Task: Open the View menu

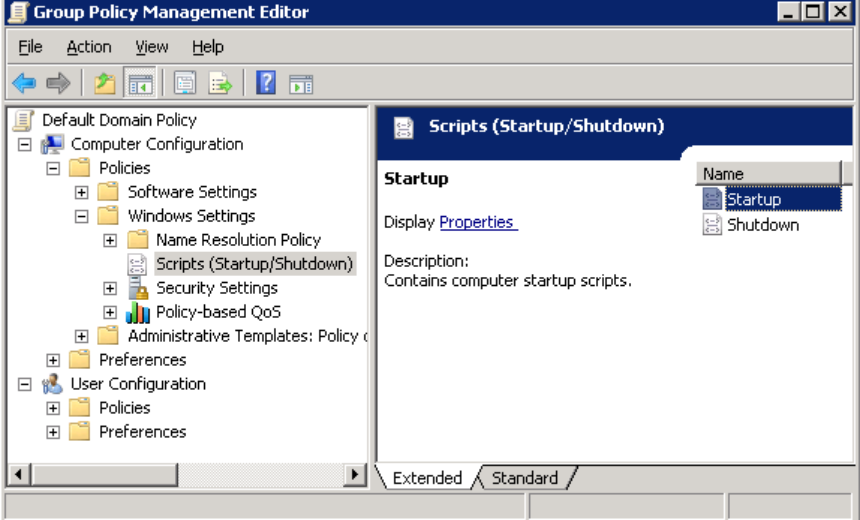Action: click(x=152, y=47)
